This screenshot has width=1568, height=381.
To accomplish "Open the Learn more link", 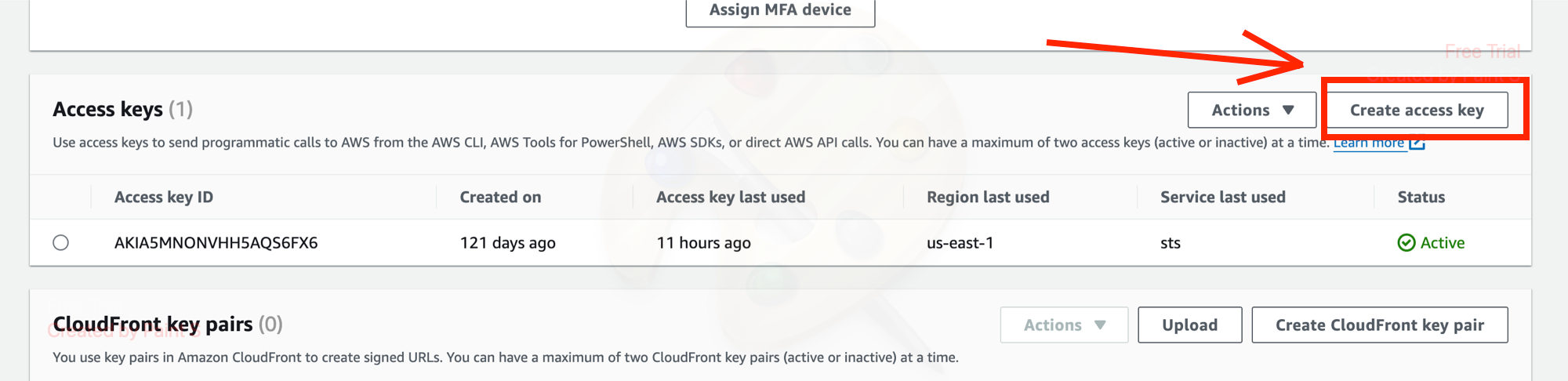I will tap(1369, 143).
